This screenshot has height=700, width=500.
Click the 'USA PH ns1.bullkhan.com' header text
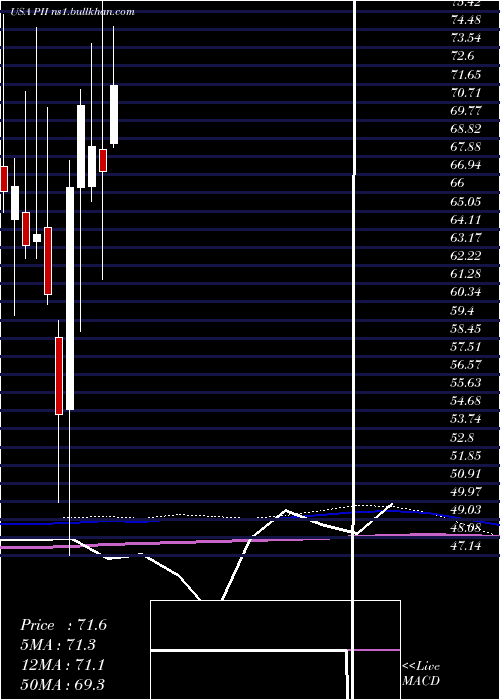tap(72, 12)
